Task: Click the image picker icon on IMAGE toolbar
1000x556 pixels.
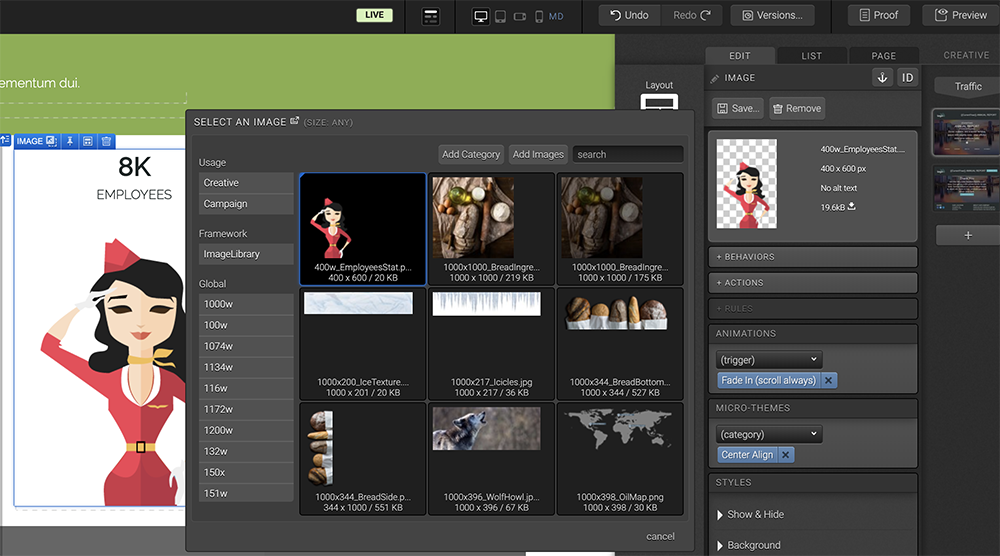Action: (51, 141)
